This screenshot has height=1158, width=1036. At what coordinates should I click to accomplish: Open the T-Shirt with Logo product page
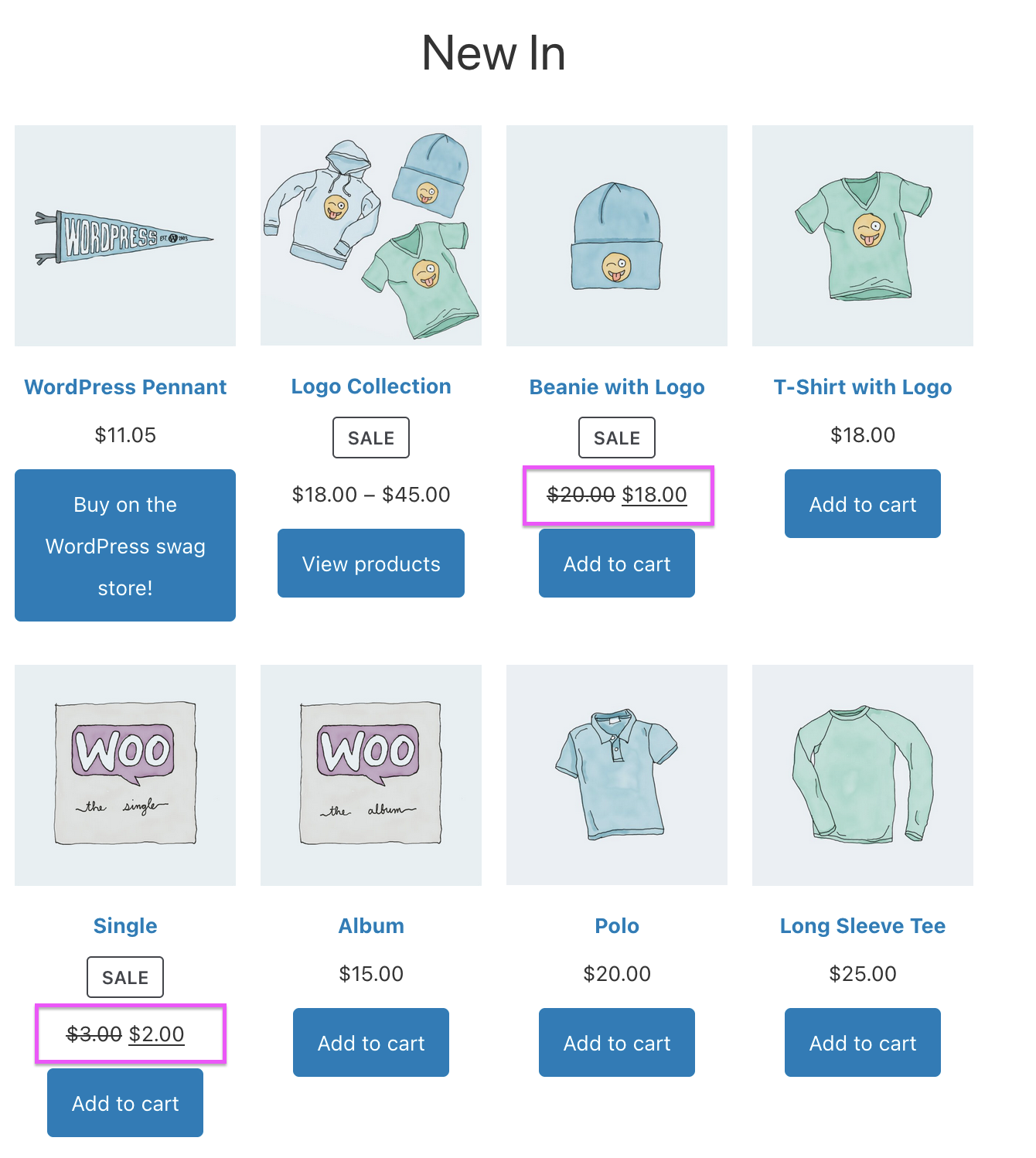click(x=862, y=387)
